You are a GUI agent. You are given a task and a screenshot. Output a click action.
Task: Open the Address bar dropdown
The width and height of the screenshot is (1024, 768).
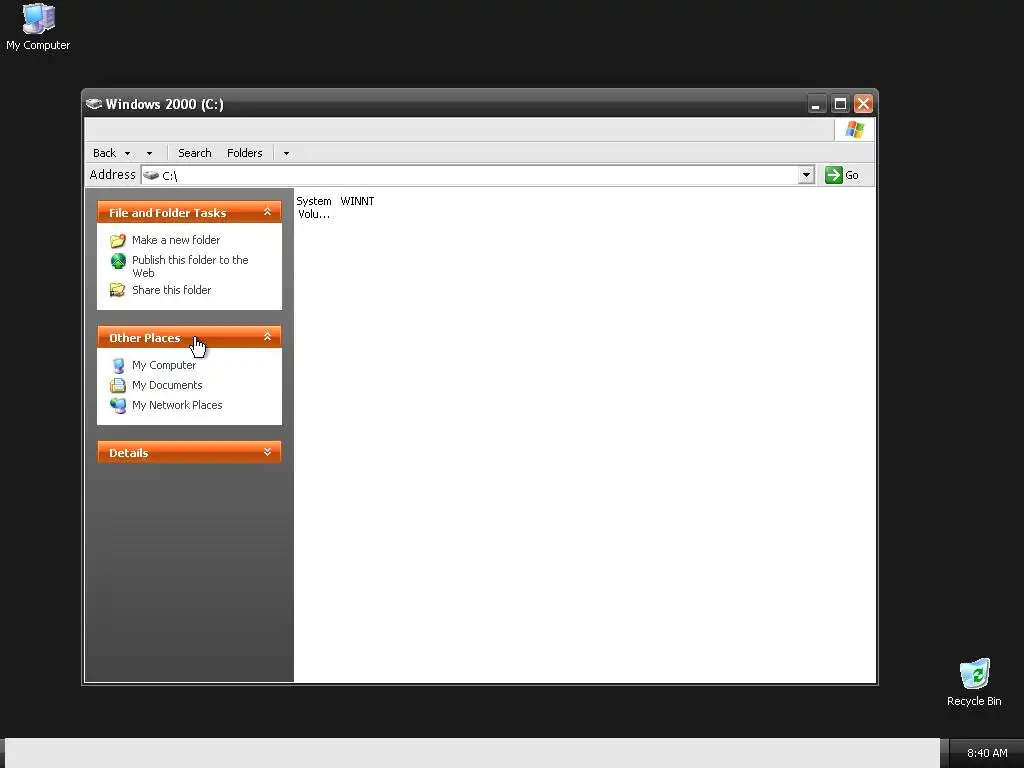(x=806, y=175)
